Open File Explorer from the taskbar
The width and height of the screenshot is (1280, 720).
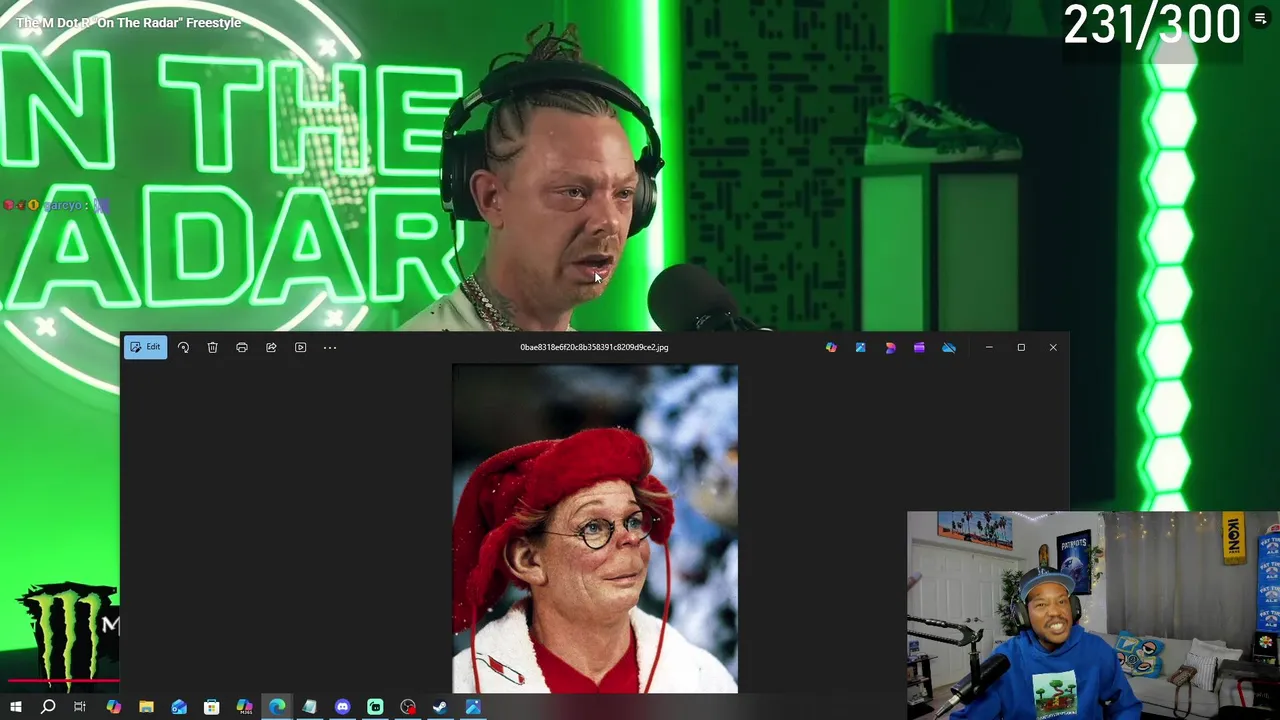pyautogui.click(x=146, y=707)
